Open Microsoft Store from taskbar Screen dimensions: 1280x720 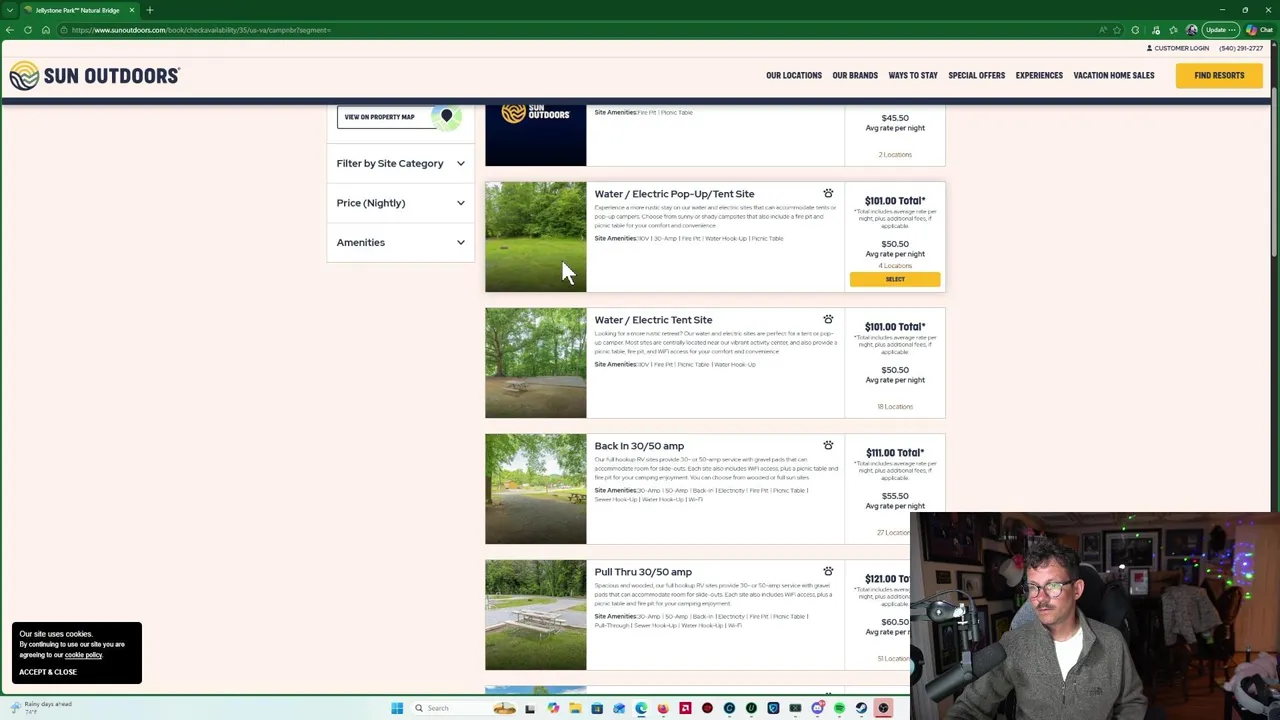597,708
